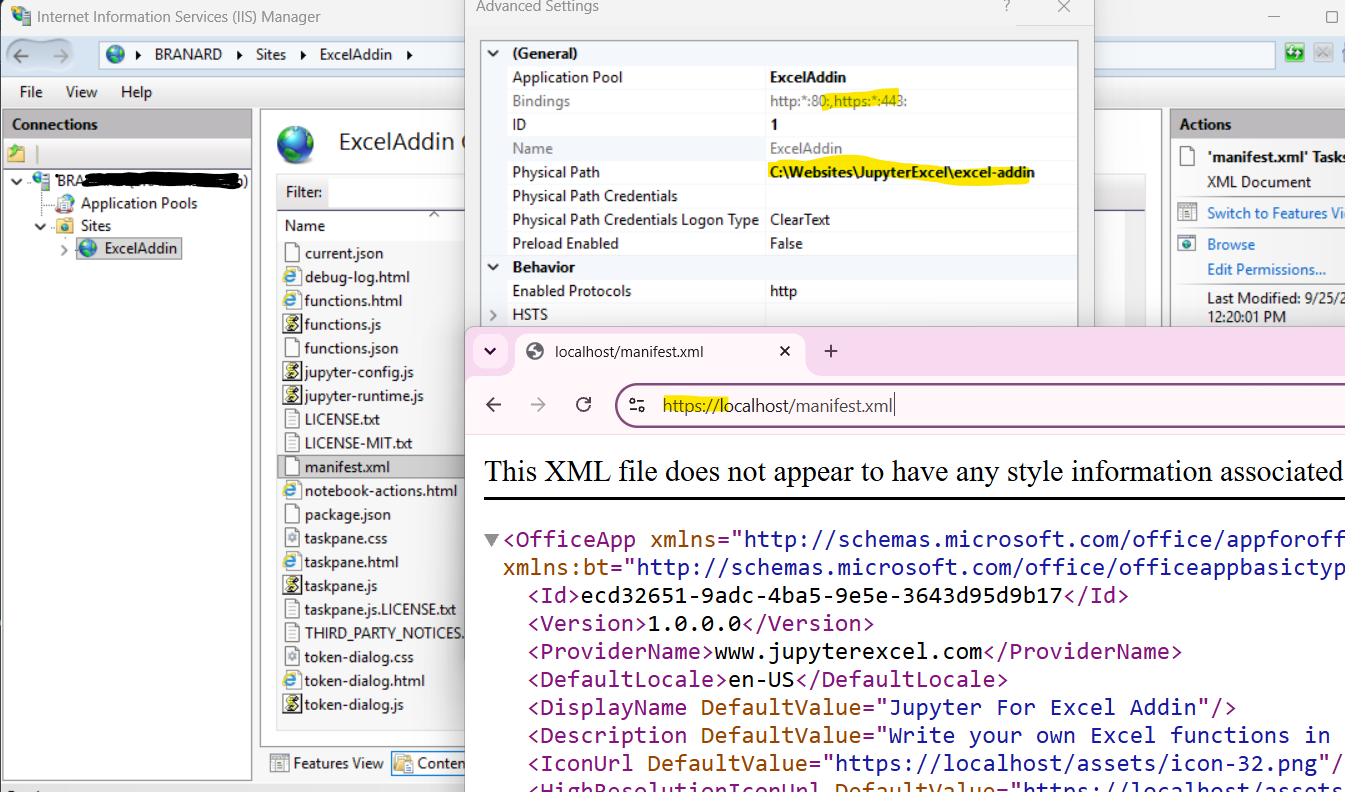The image size is (1345, 792).
Task: Click Chrome's back arrow button
Action: click(493, 405)
